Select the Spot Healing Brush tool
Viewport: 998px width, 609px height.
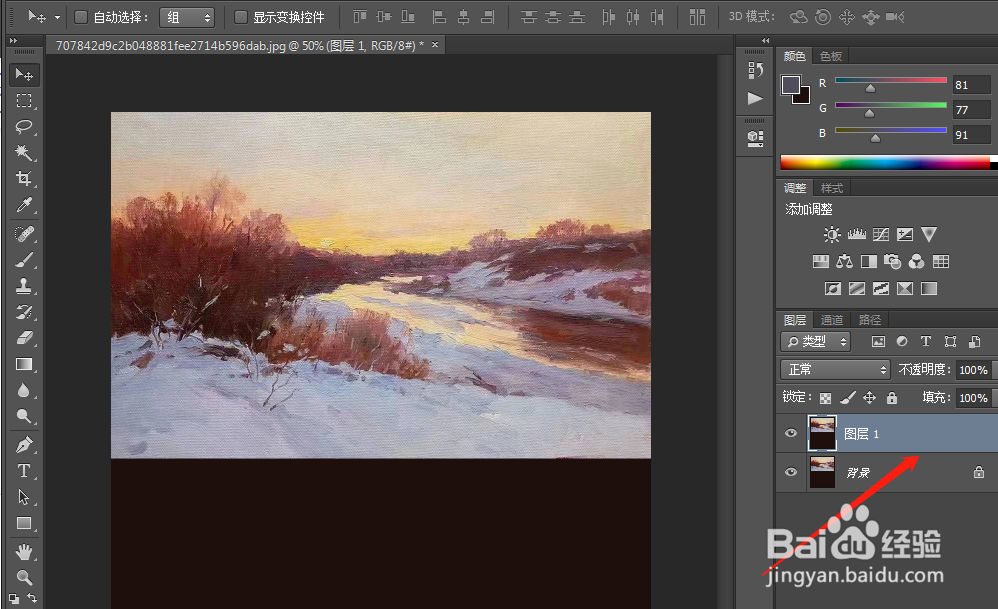24,234
